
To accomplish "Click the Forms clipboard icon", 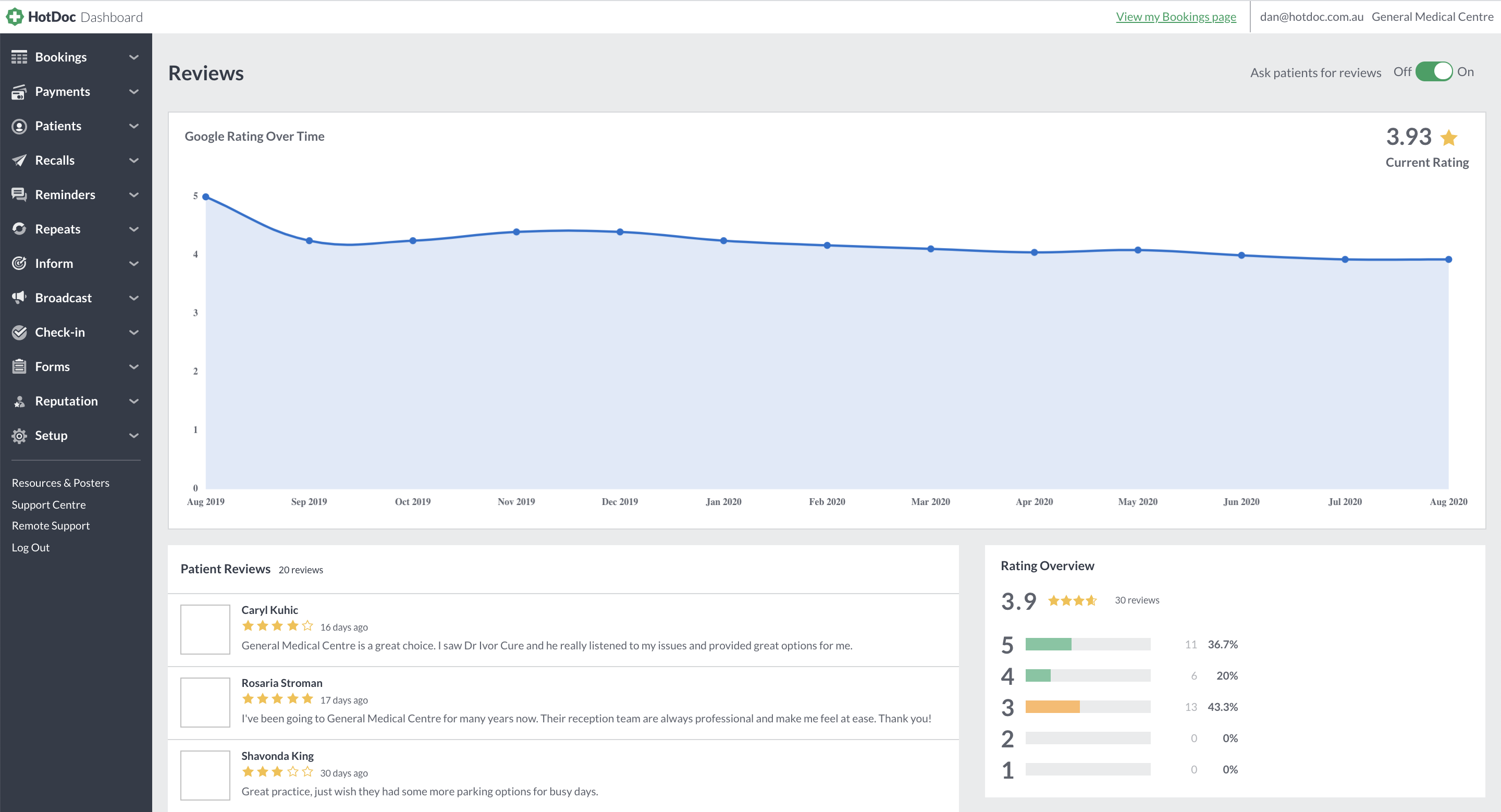I will click(19, 366).
